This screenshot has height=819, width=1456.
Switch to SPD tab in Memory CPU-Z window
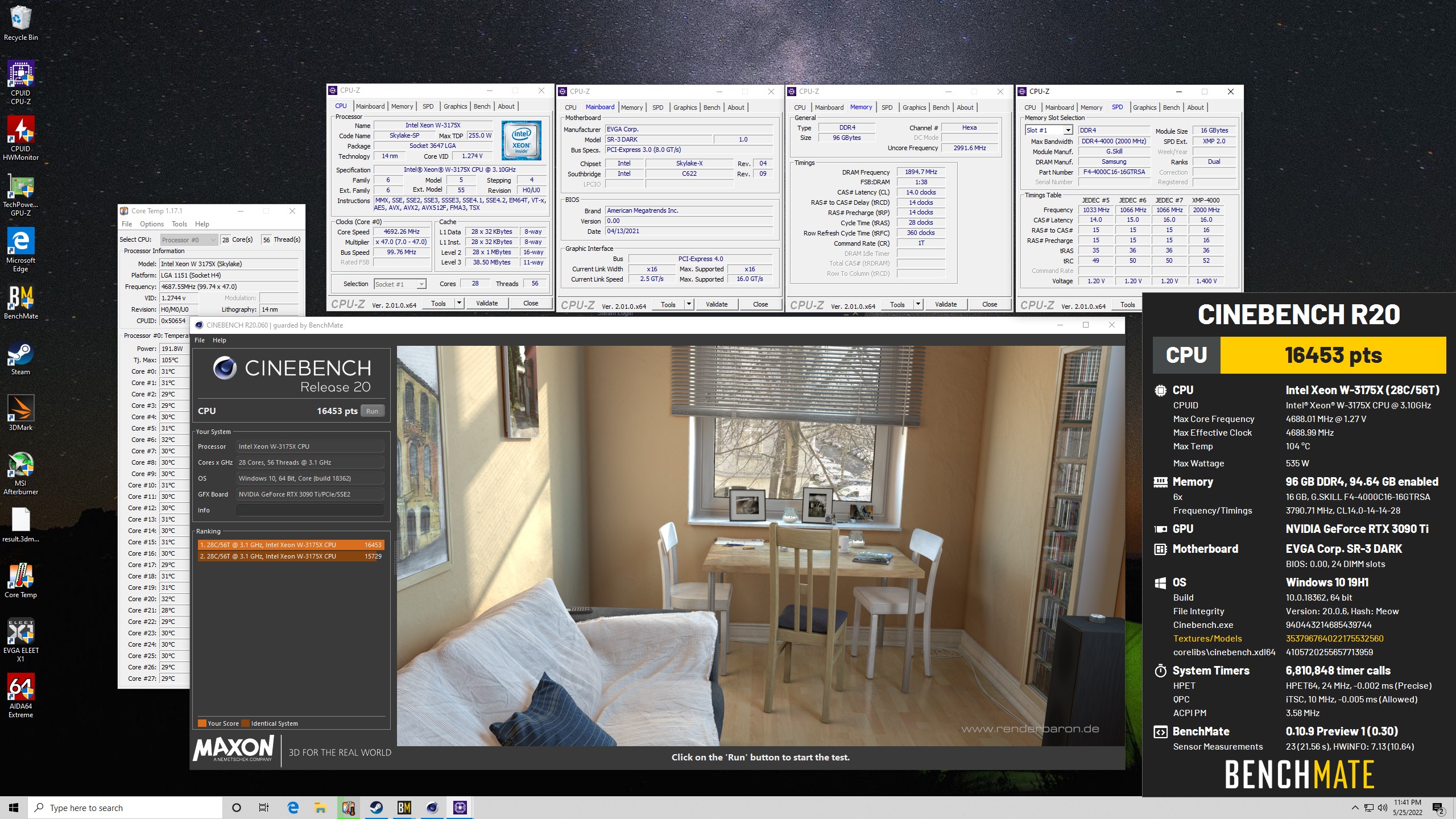(887, 107)
